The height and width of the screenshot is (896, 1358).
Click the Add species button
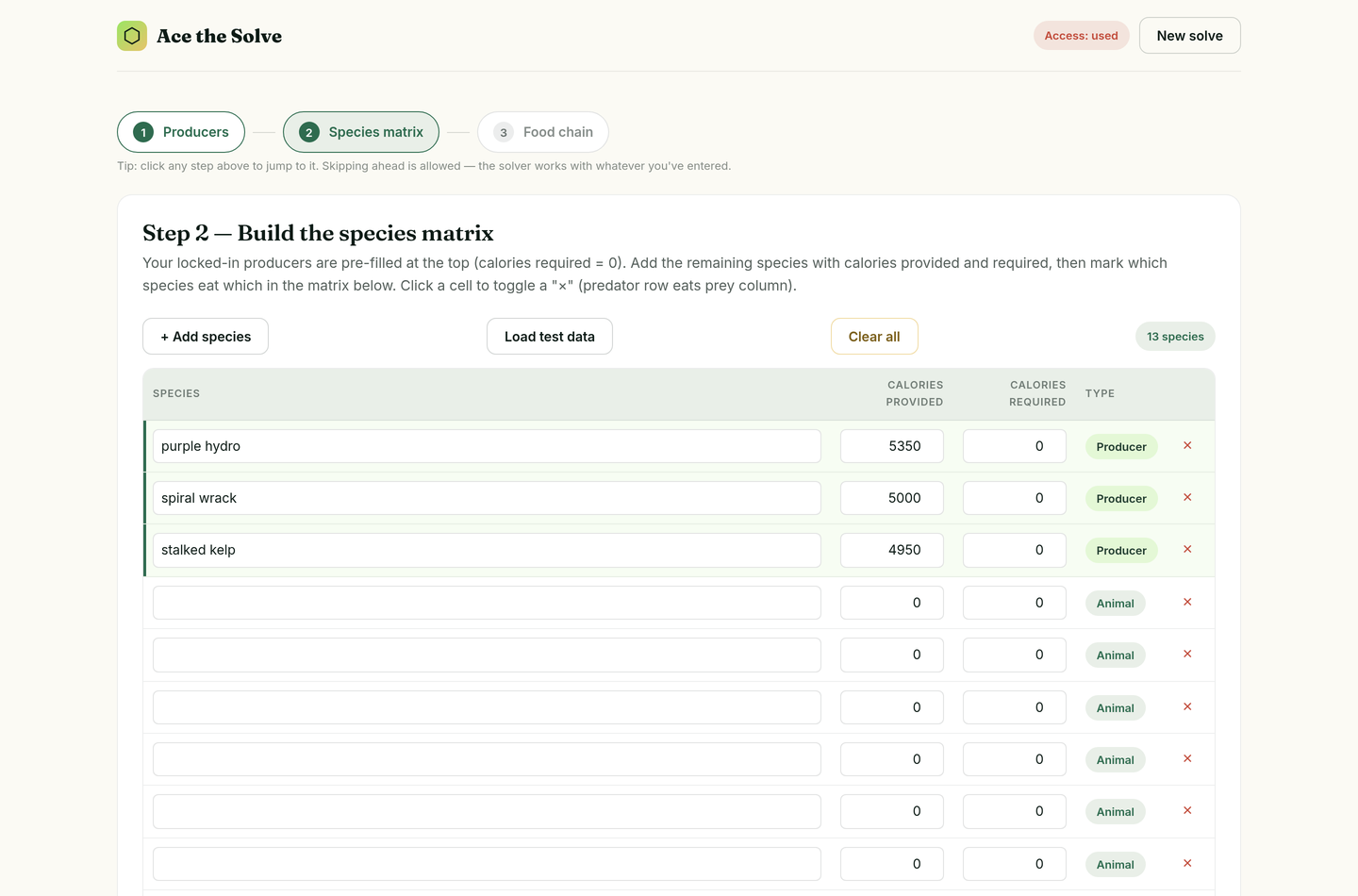tap(206, 337)
